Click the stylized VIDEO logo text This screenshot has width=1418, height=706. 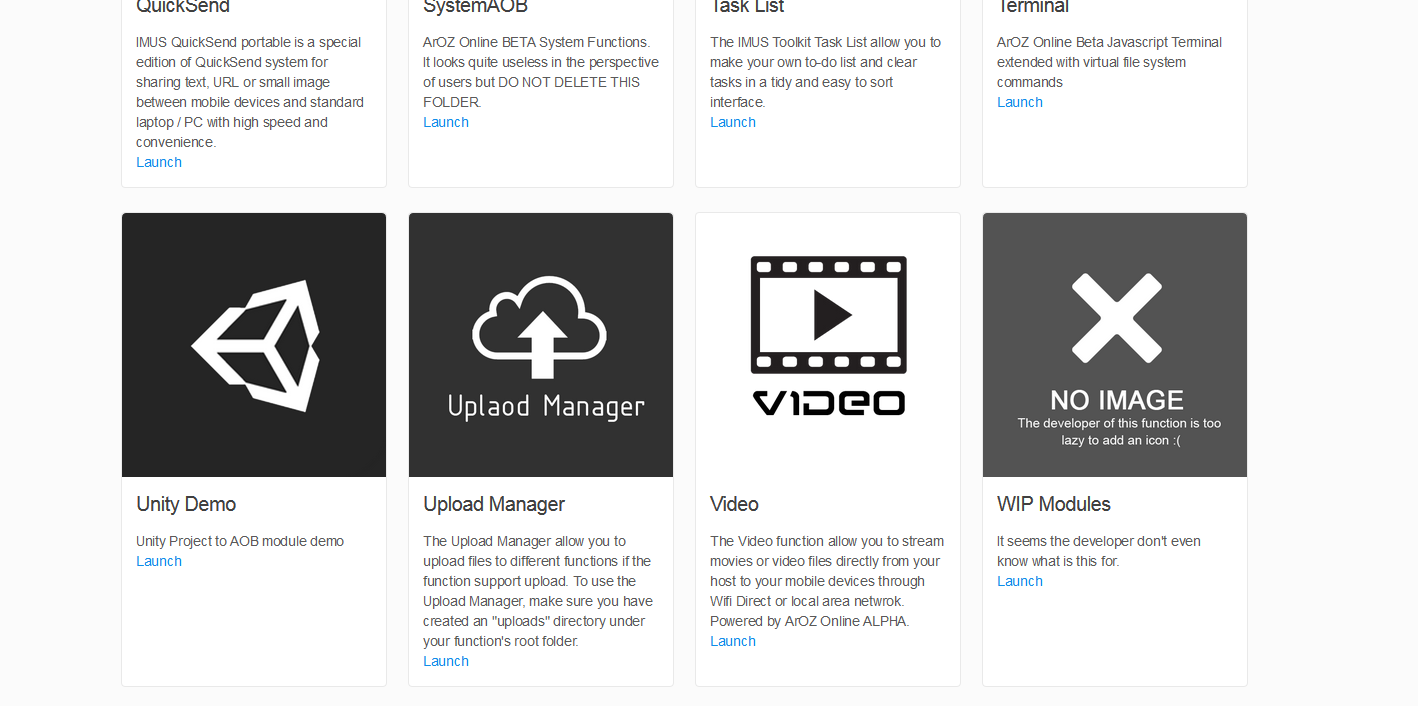coord(828,403)
